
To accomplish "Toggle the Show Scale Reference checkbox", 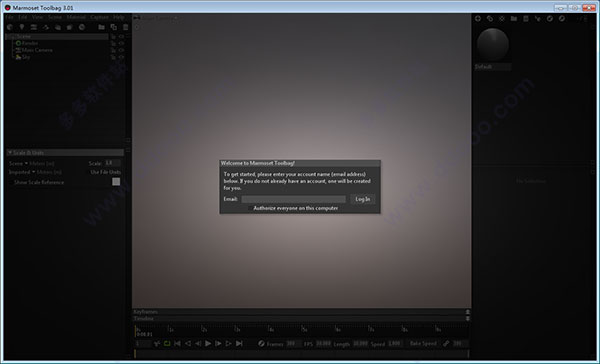I will point(116,182).
